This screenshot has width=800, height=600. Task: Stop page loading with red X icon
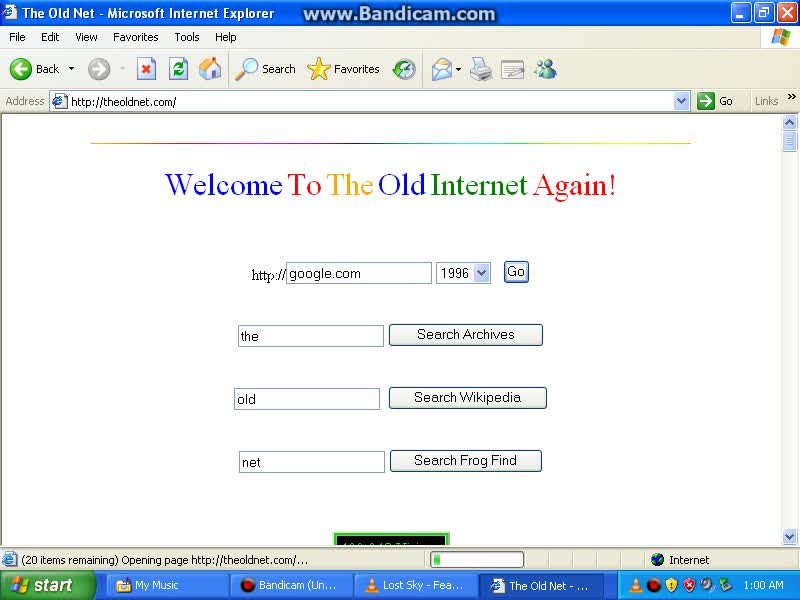click(146, 69)
